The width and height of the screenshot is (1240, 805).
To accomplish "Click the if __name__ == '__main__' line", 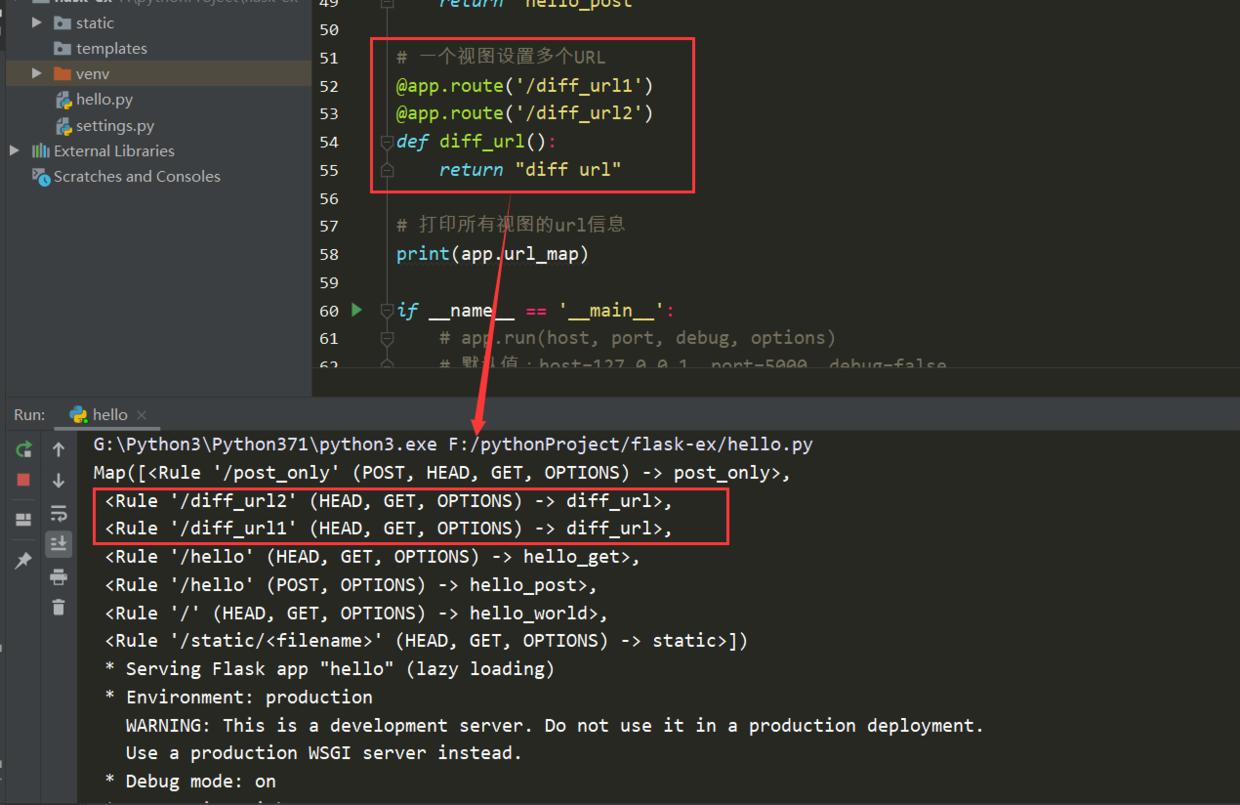I will pyautogui.click(x=535, y=311).
